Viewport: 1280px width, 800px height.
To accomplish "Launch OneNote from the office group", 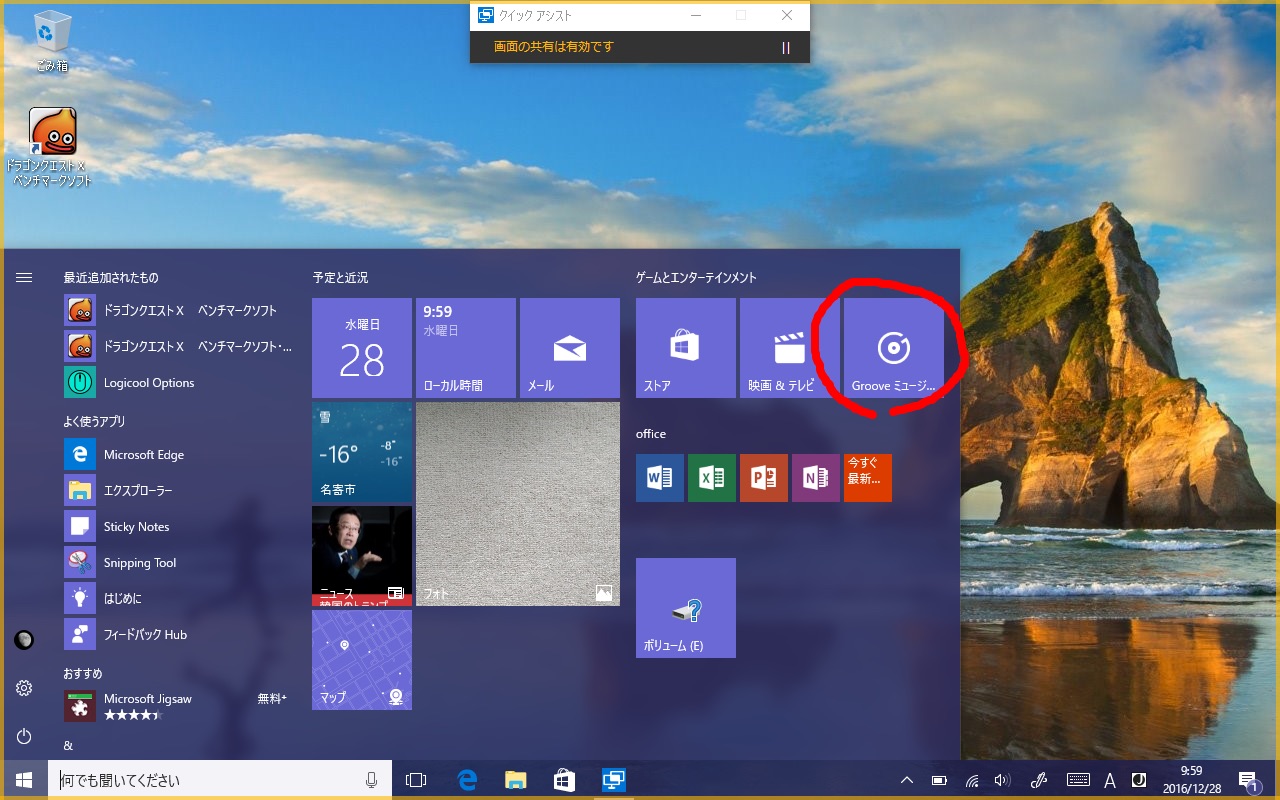I will tap(816, 478).
